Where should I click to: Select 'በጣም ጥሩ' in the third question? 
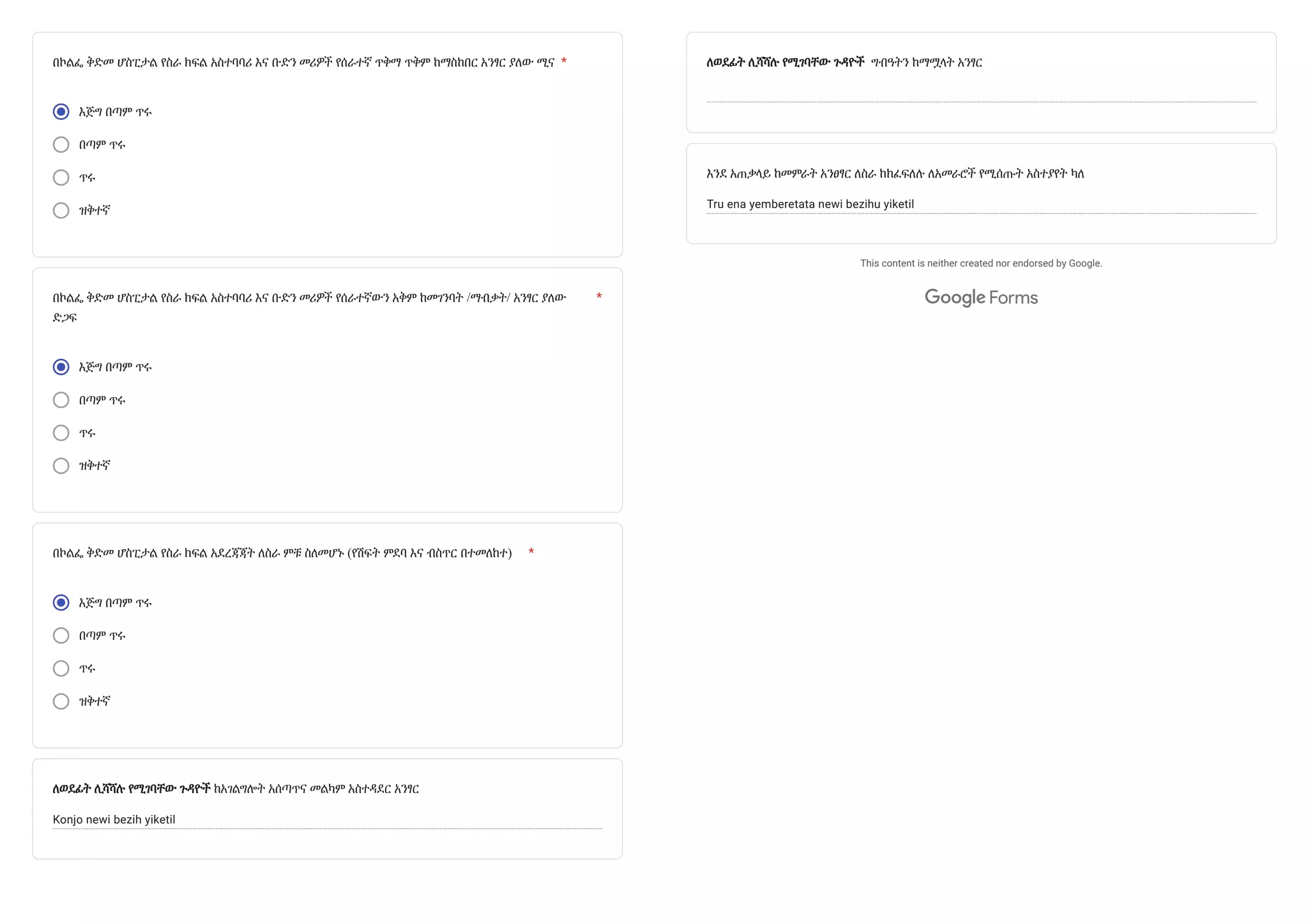61,636
